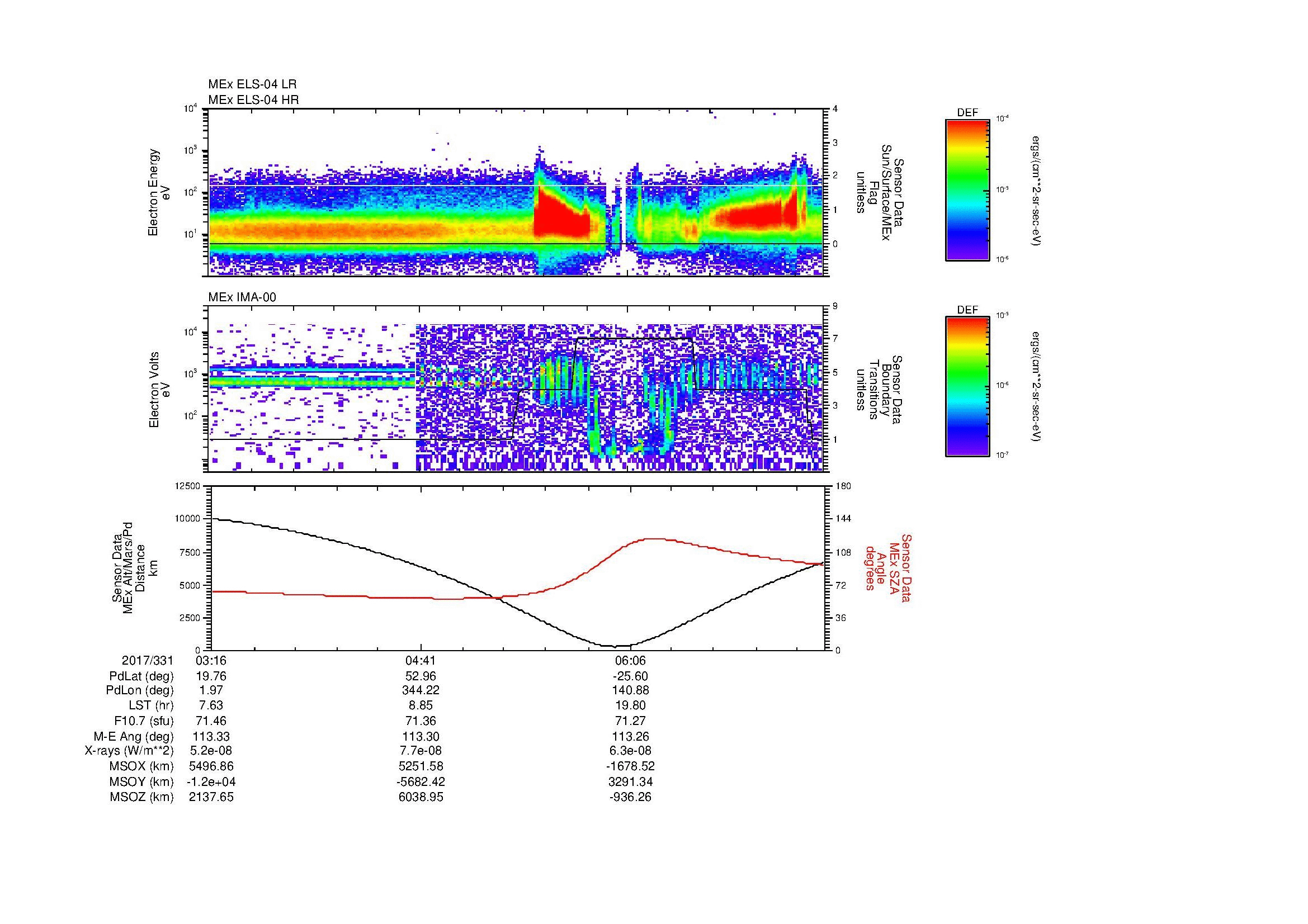Image resolution: width=1308 pixels, height=924 pixels.
Task: Click the MSOX value -1678.52
Action: point(630,766)
